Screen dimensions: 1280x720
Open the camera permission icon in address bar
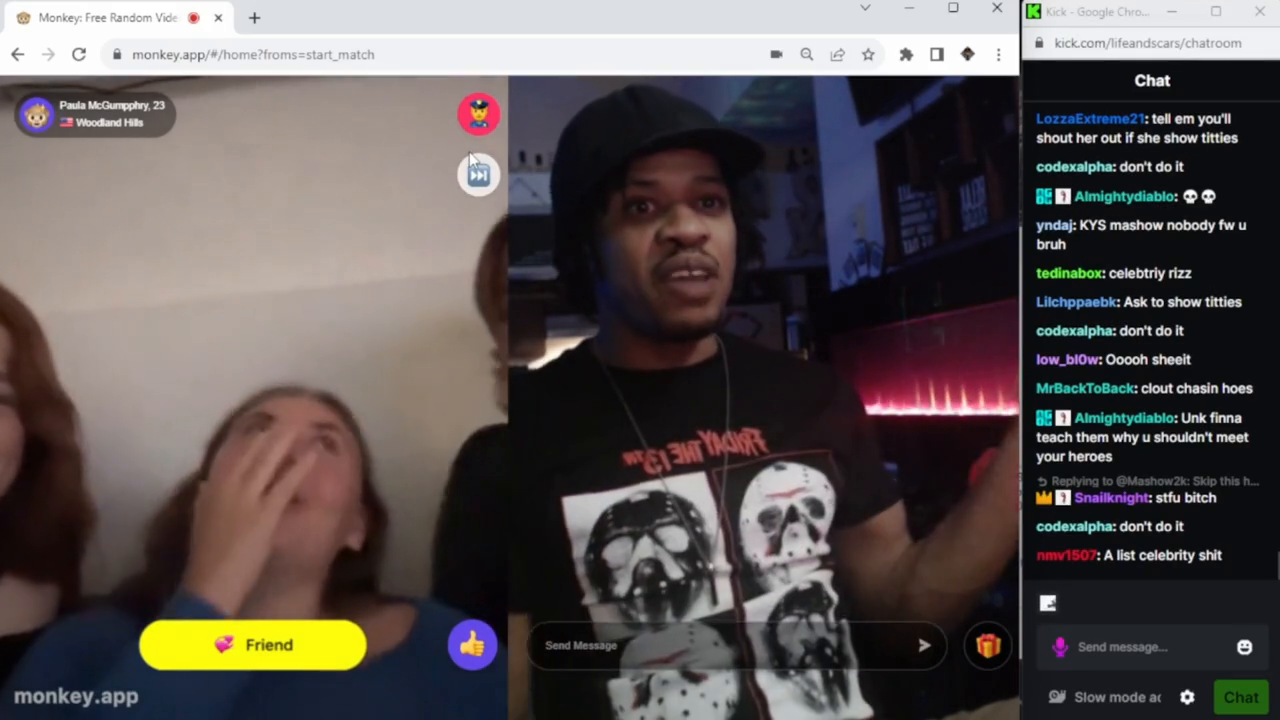click(776, 55)
